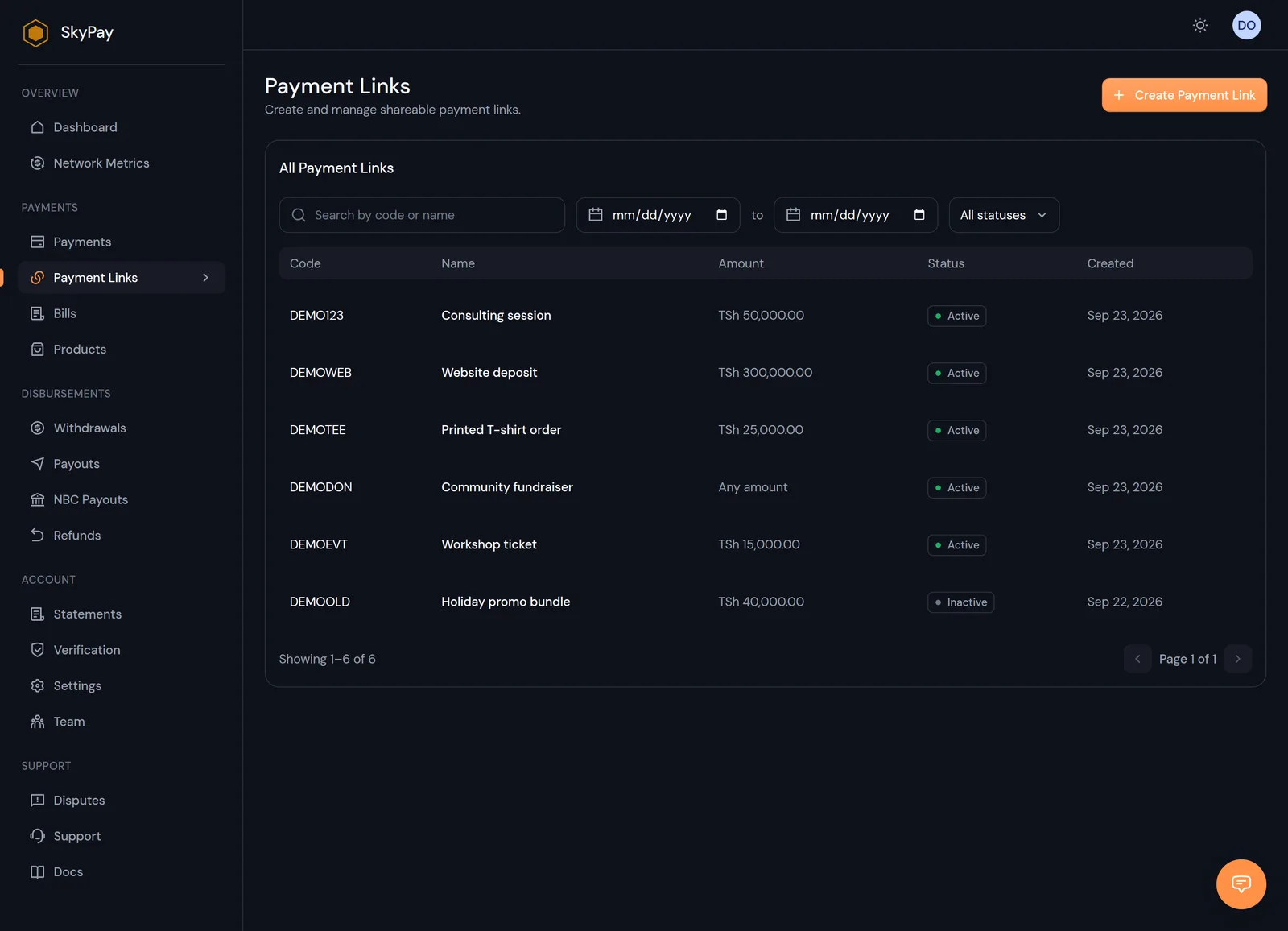The height and width of the screenshot is (931, 1288).
Task: Focus the Search by code or name box
Action: (422, 215)
